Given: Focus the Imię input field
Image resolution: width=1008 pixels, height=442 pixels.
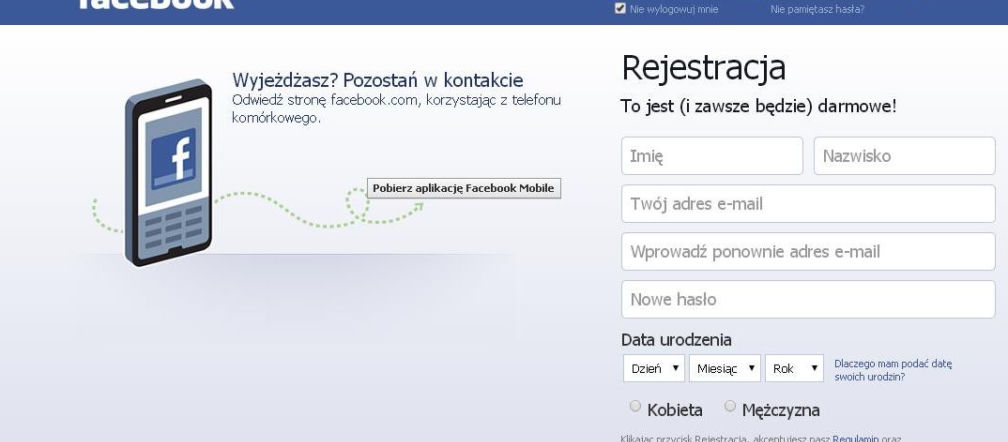Looking at the screenshot, I should 712,155.
